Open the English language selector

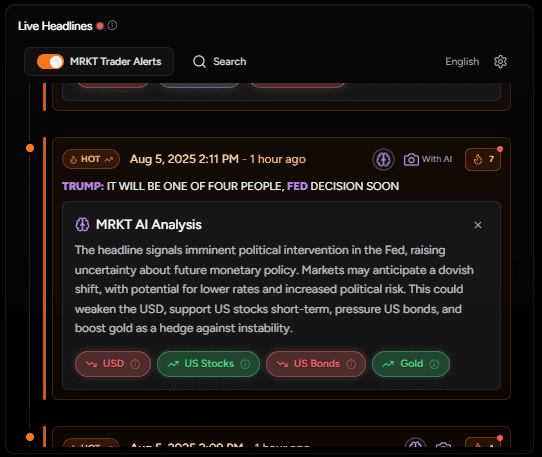tap(462, 62)
